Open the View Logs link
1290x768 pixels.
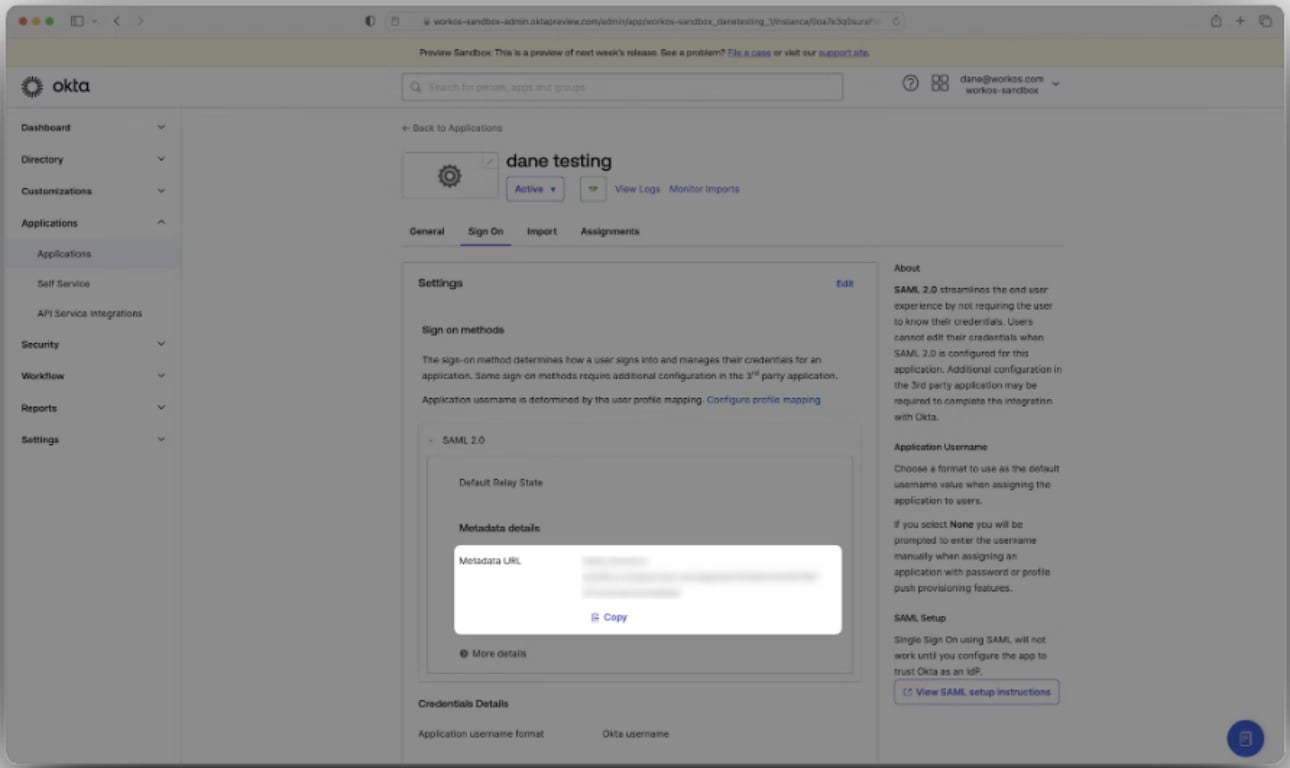638,189
